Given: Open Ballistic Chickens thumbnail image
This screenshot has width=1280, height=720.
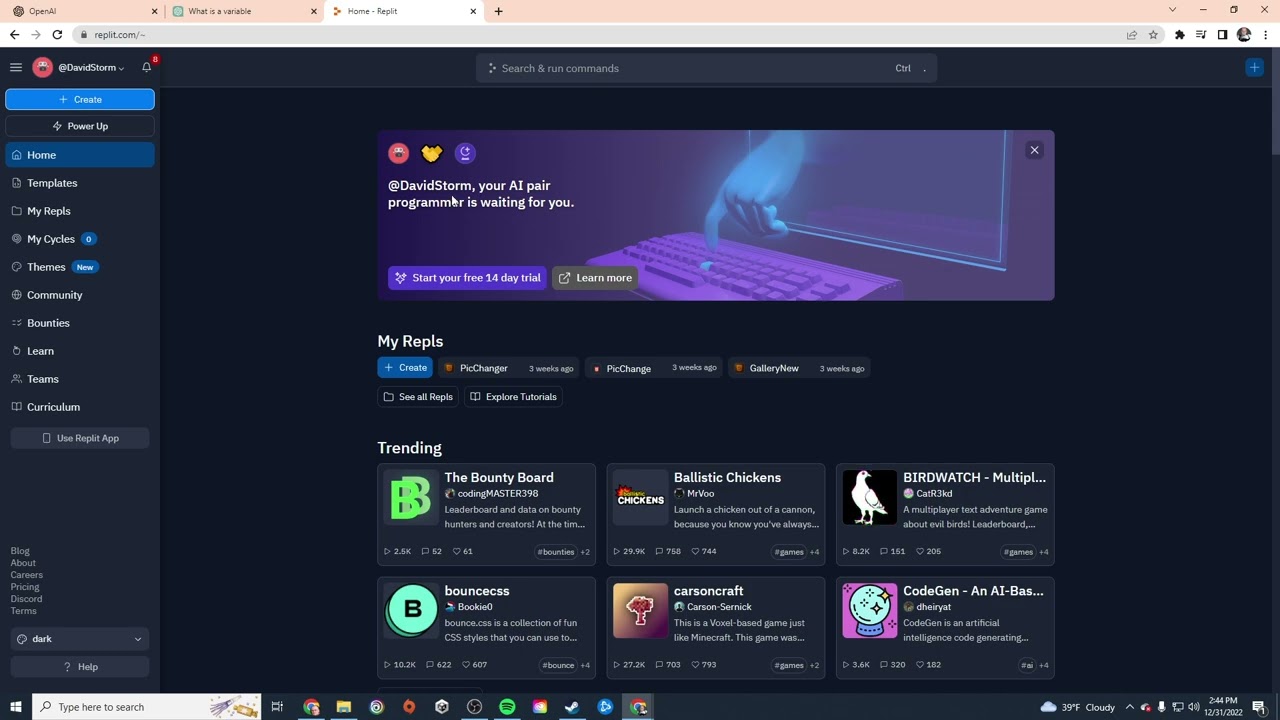Looking at the screenshot, I should (x=640, y=497).
